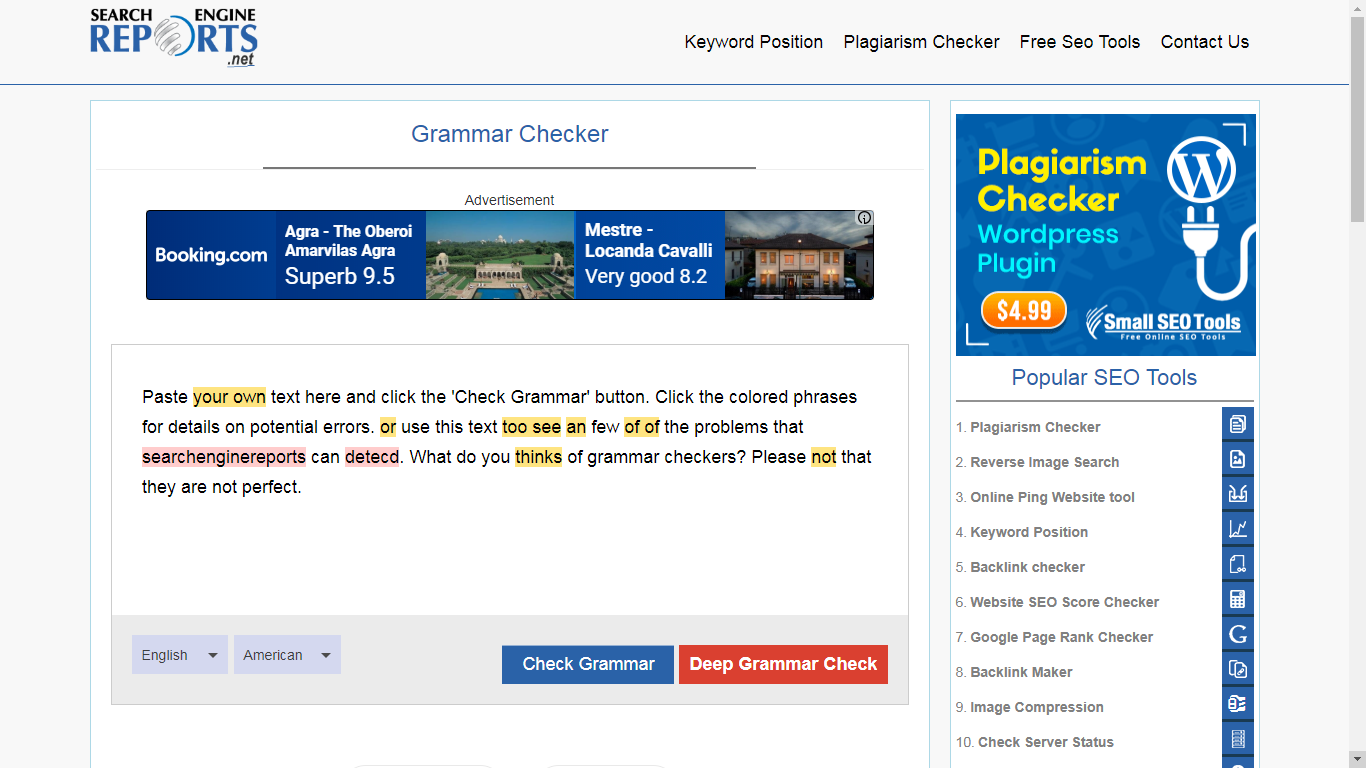
Task: Click the Booking.com logo in ad
Action: (211, 255)
